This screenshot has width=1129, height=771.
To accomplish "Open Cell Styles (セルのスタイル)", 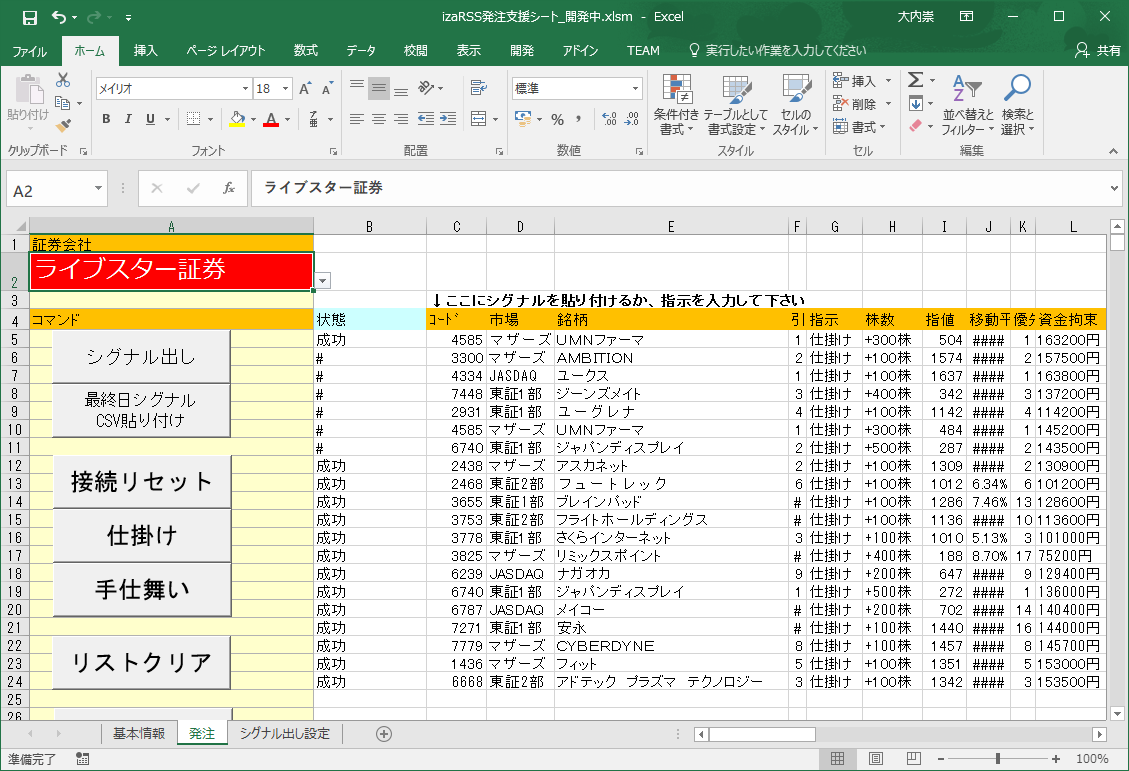I will 796,104.
